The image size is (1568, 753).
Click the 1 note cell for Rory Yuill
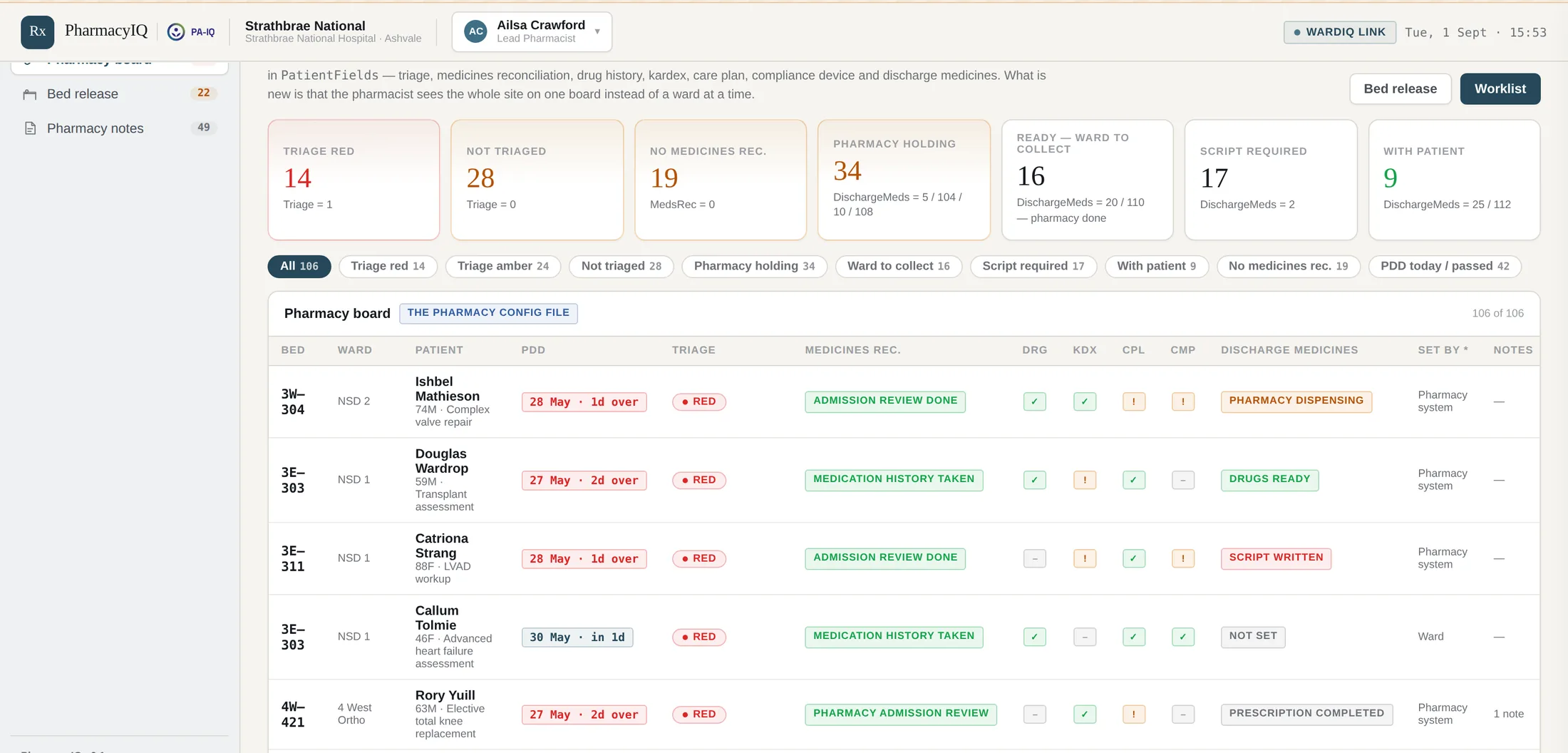1508,714
